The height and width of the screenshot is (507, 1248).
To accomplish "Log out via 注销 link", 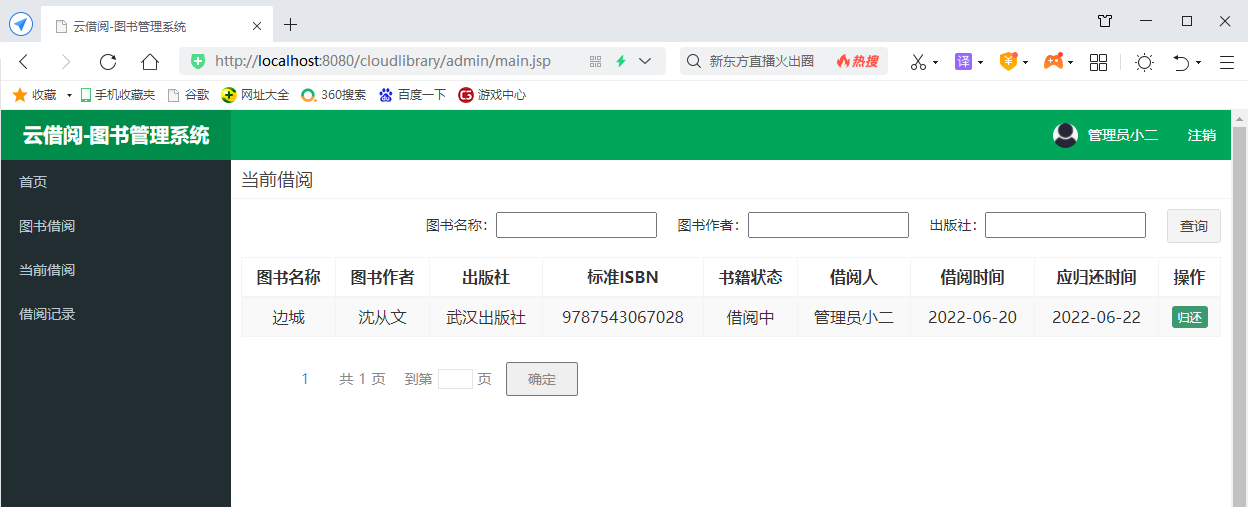I will [x=1202, y=136].
